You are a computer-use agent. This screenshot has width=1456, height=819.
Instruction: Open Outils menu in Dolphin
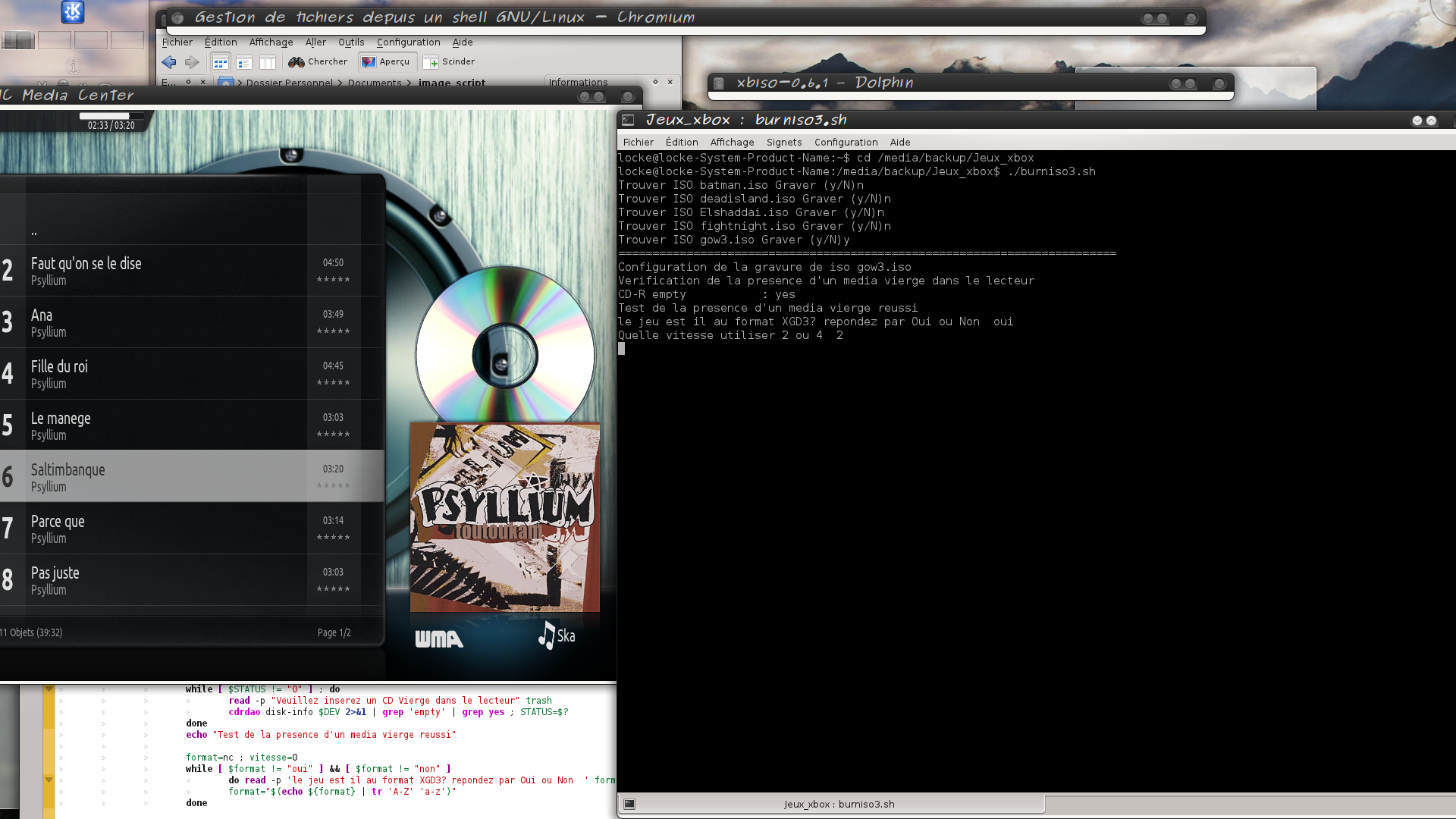[351, 42]
